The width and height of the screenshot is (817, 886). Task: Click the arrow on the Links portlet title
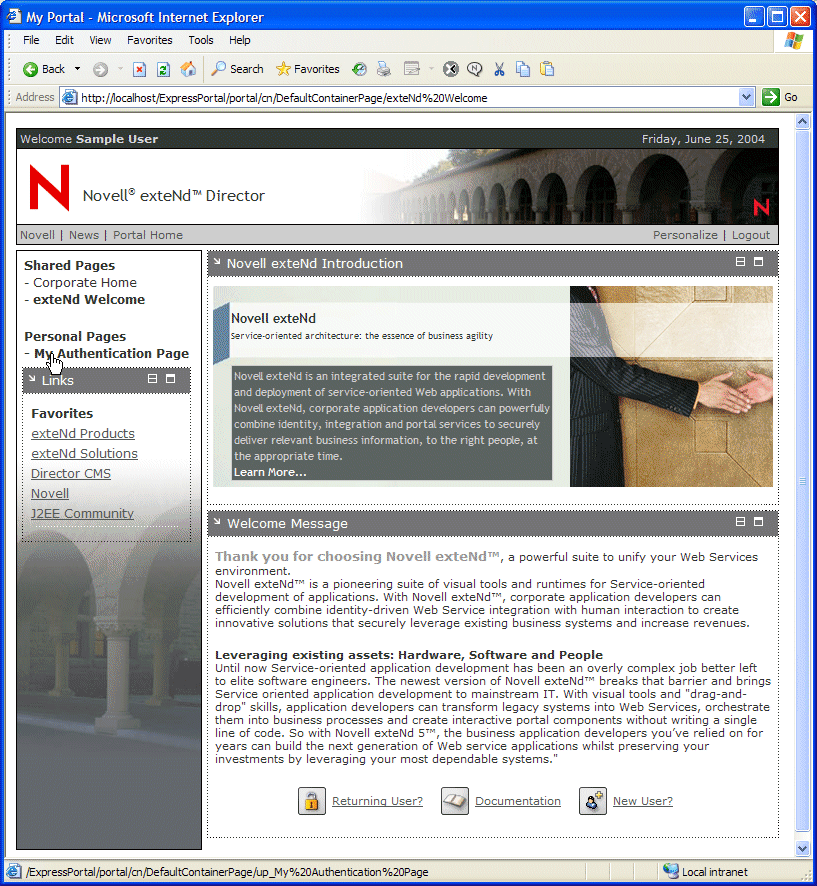[x=32, y=378]
